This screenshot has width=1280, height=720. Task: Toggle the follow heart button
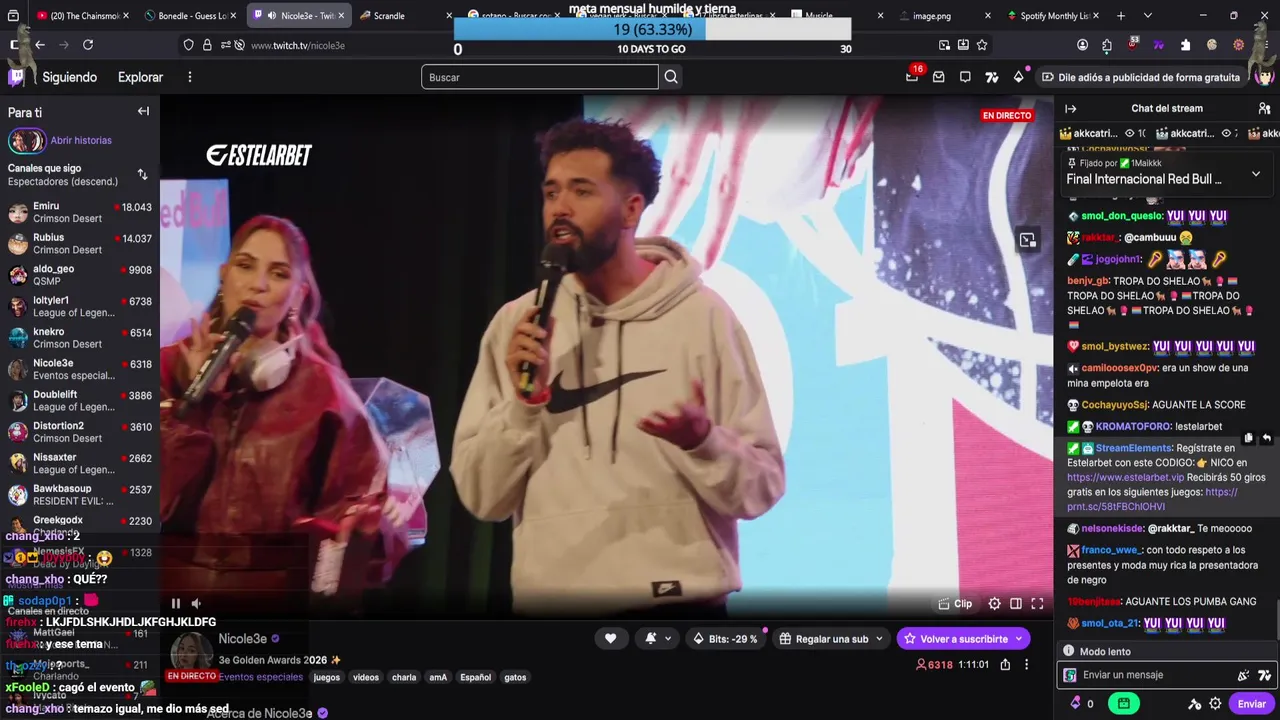(x=610, y=638)
